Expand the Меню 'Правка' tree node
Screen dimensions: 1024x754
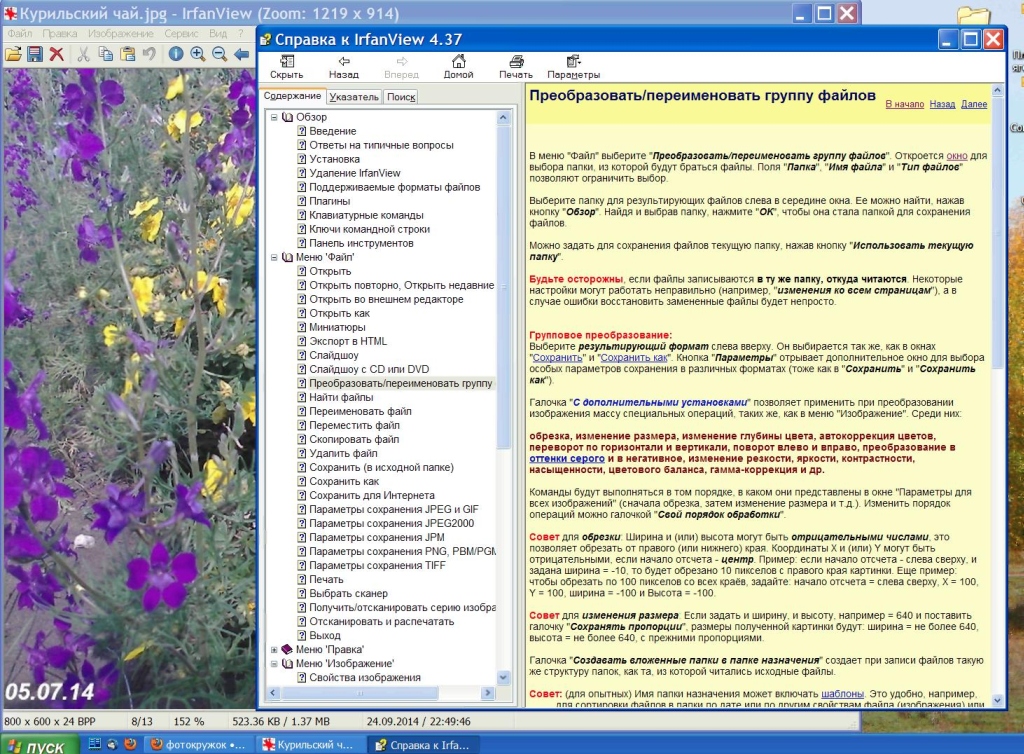(x=274, y=650)
